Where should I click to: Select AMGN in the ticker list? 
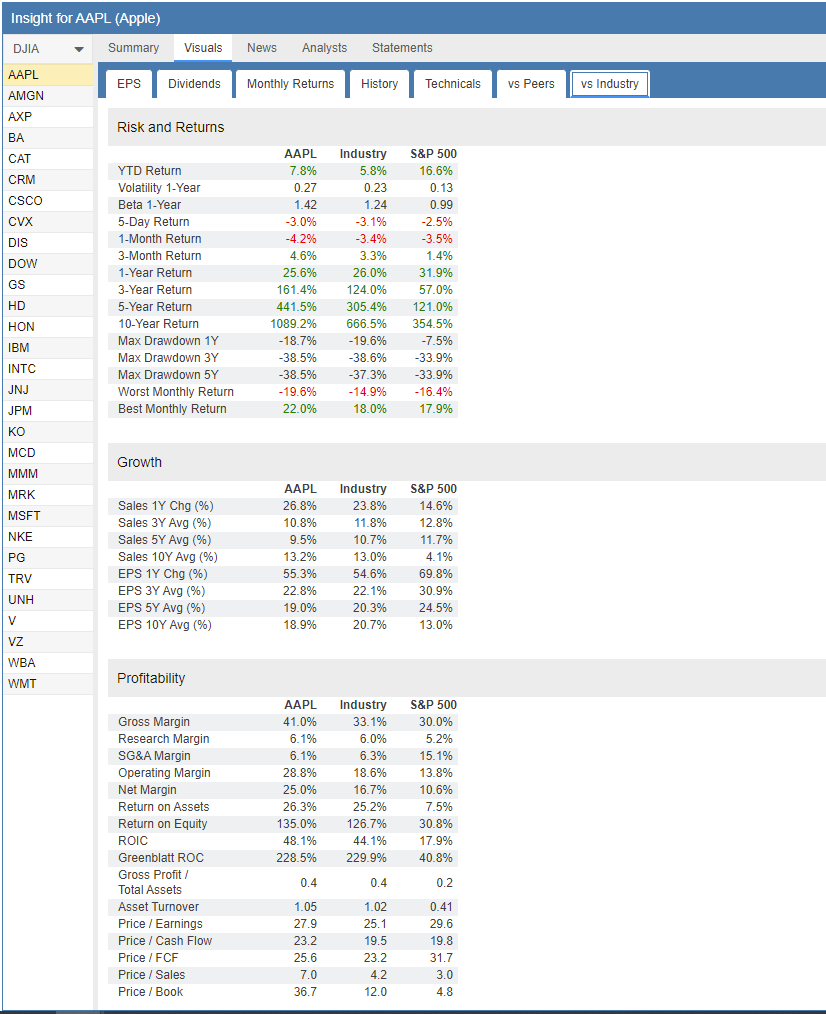[48, 96]
